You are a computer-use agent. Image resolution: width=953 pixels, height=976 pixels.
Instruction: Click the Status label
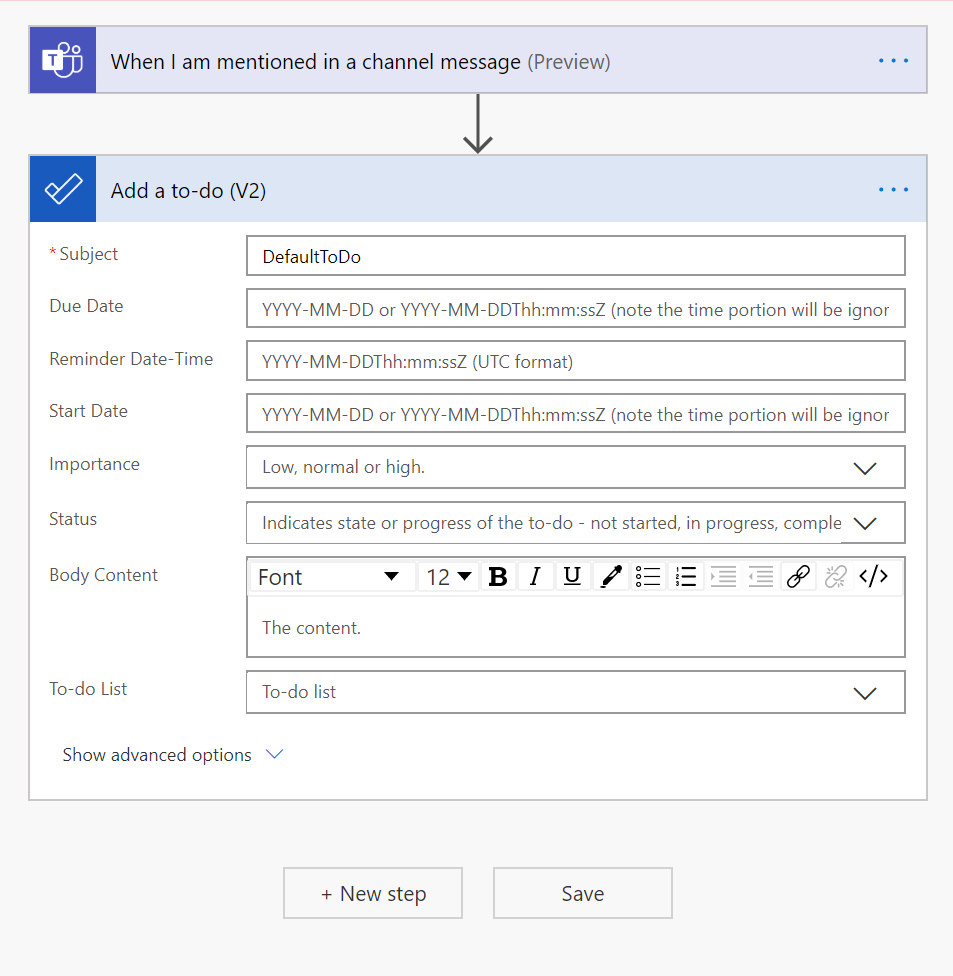click(x=73, y=519)
